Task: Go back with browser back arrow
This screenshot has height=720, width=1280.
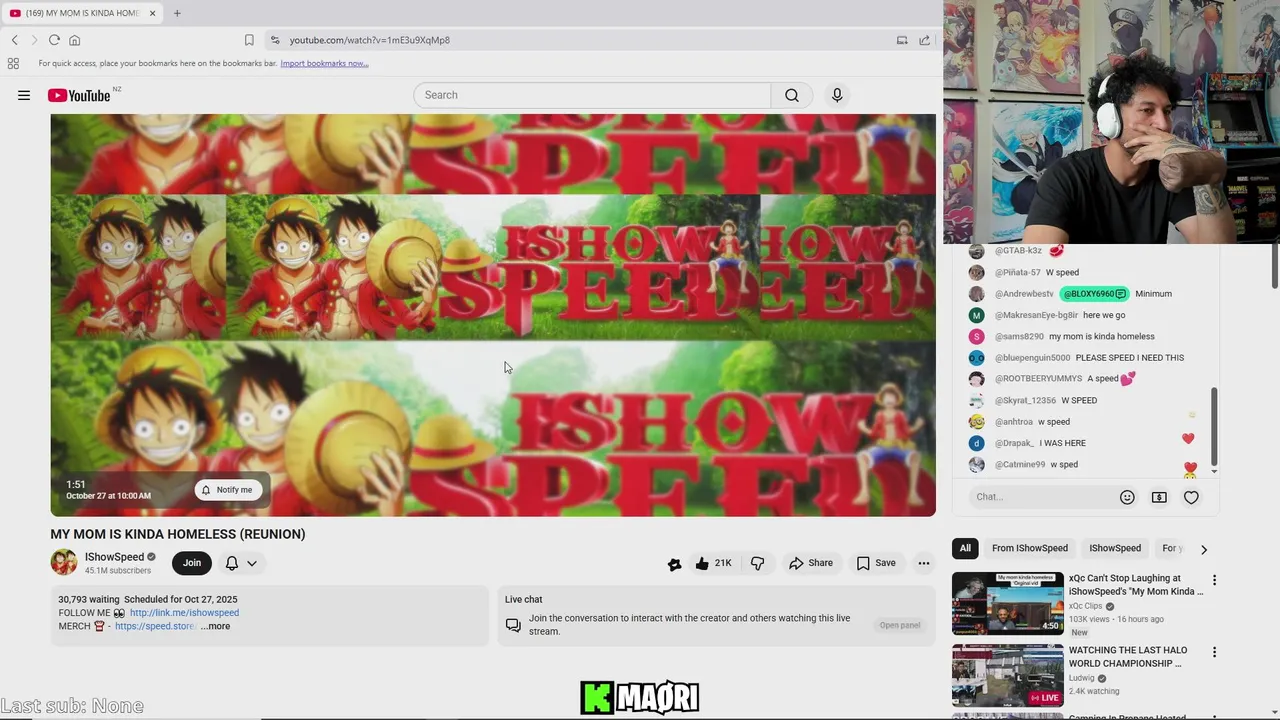Action: coord(15,40)
